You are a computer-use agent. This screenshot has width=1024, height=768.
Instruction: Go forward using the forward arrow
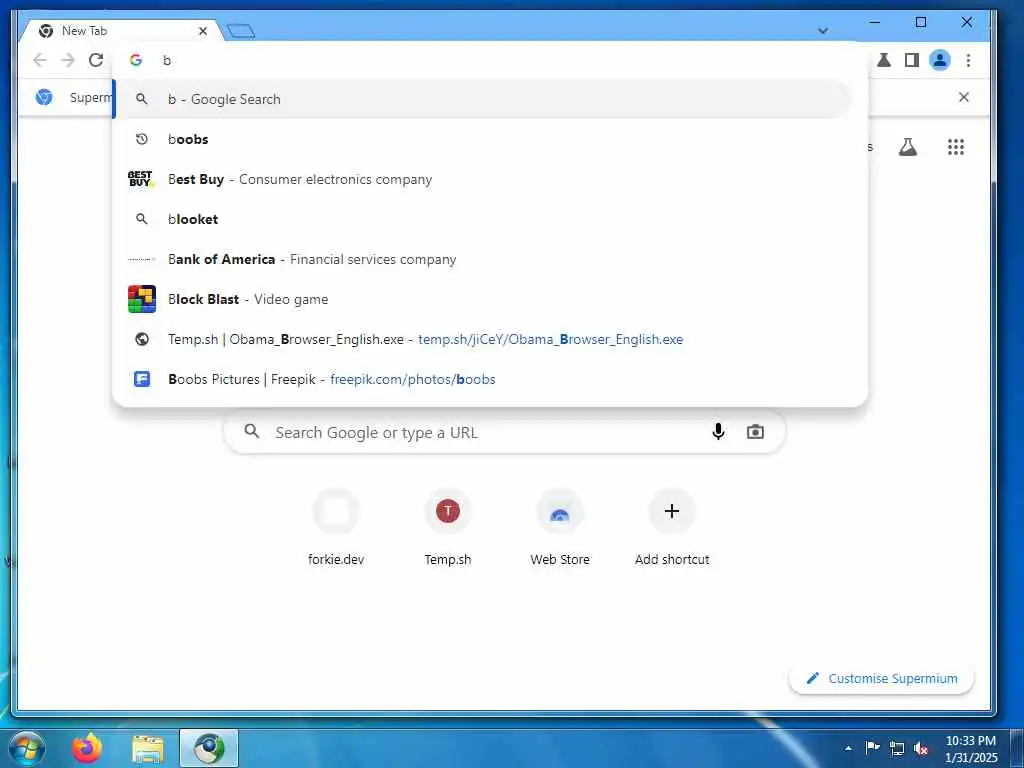tap(68, 60)
